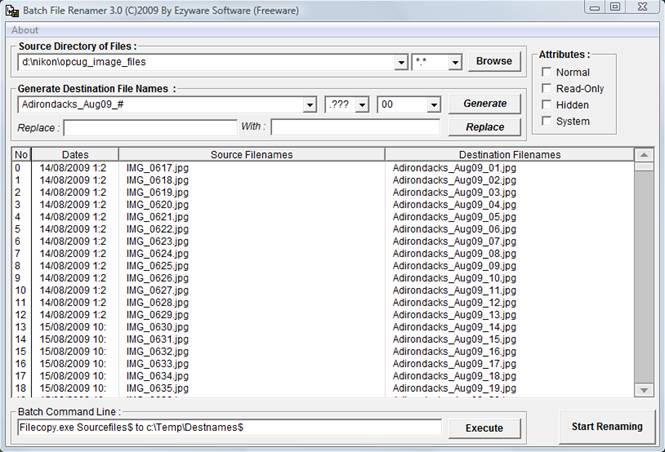Minimize the Batch File Renamer window
This screenshot has height=452, width=665.
coord(595,6)
